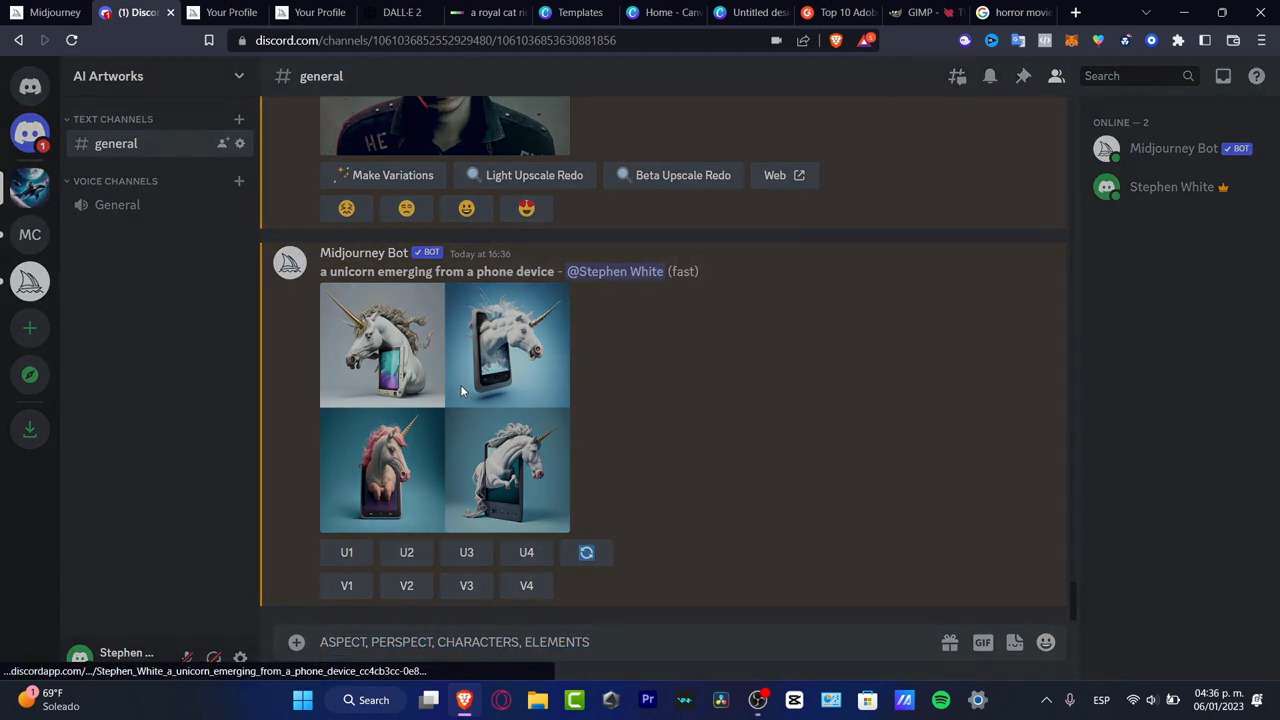Click the re-roll refresh button under image
Image resolution: width=1280 pixels, height=720 pixels.
(587, 552)
